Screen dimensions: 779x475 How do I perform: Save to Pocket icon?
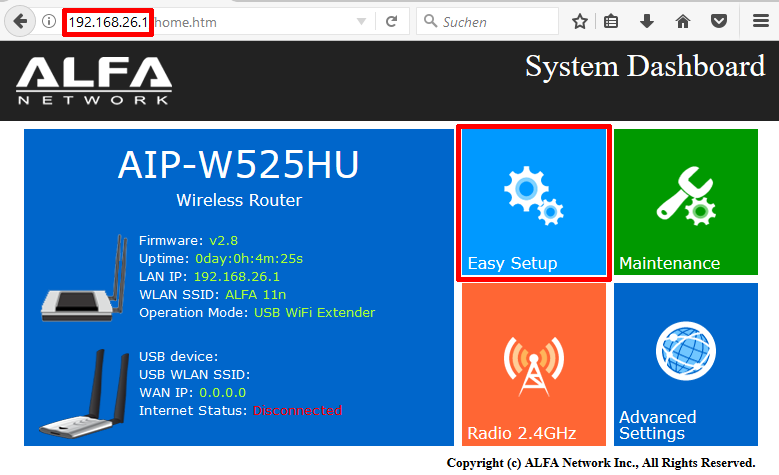[x=718, y=21]
